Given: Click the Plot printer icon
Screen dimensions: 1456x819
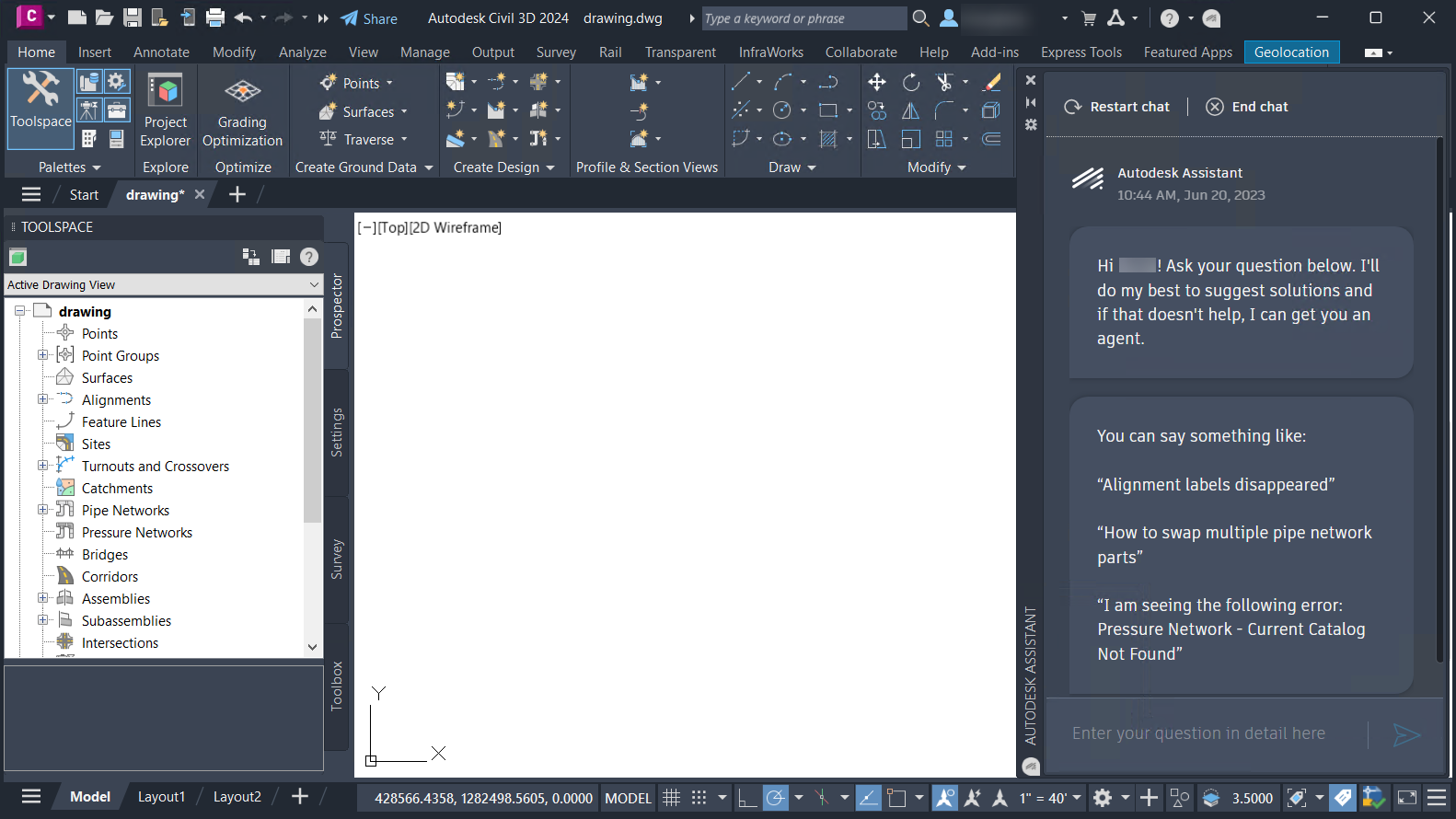Looking at the screenshot, I should coord(215,17).
